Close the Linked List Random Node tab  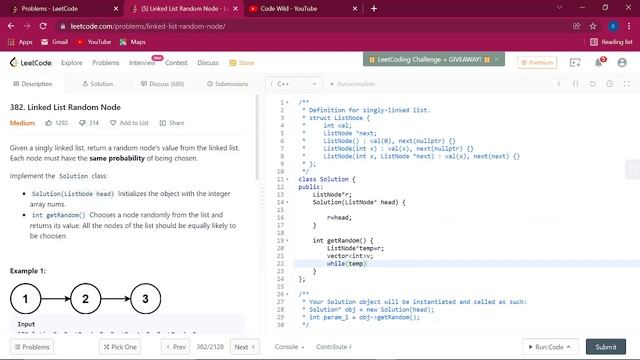[236, 9]
